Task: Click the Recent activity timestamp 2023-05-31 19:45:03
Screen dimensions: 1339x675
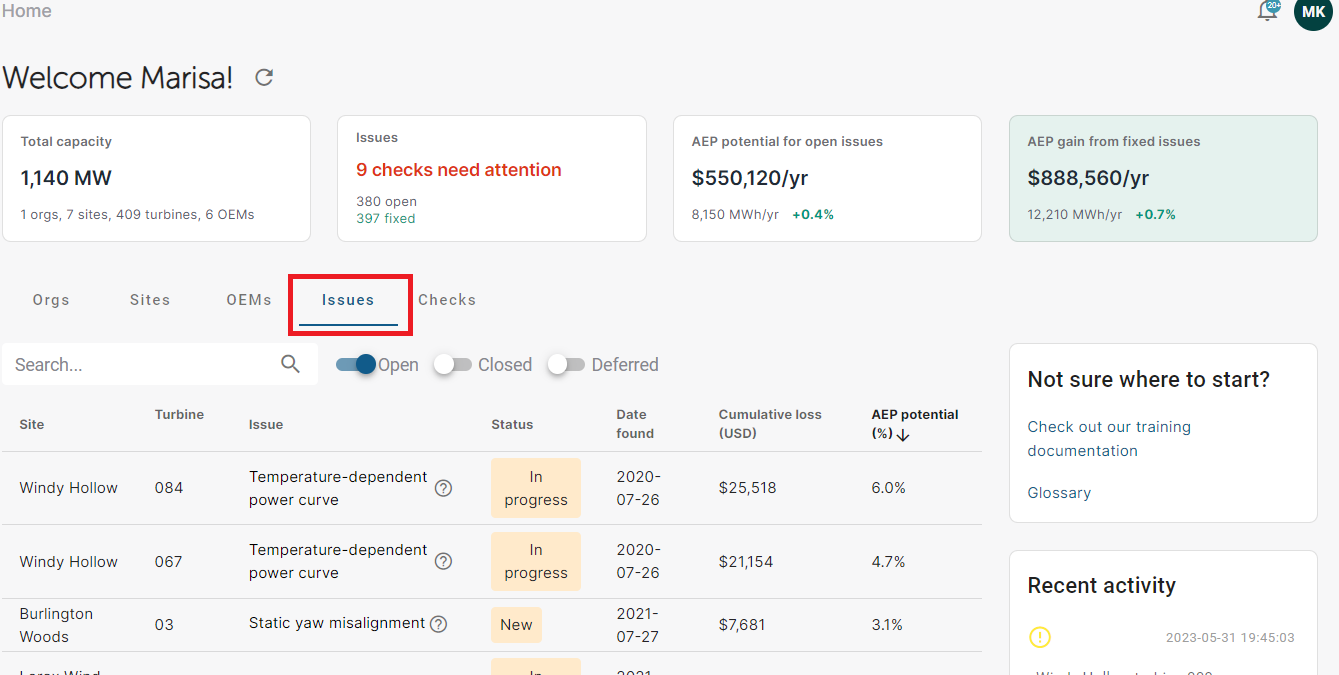Action: point(1230,638)
